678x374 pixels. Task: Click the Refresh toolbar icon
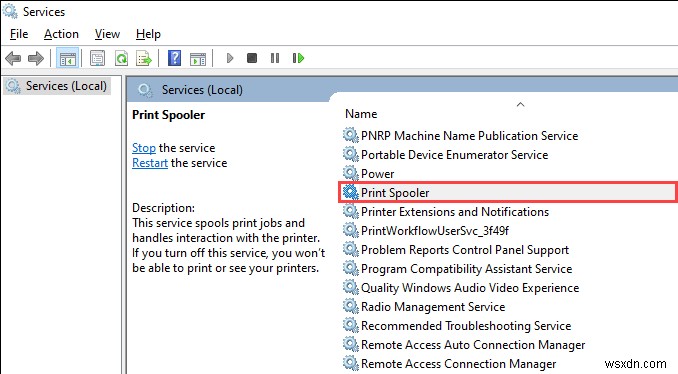pos(121,58)
